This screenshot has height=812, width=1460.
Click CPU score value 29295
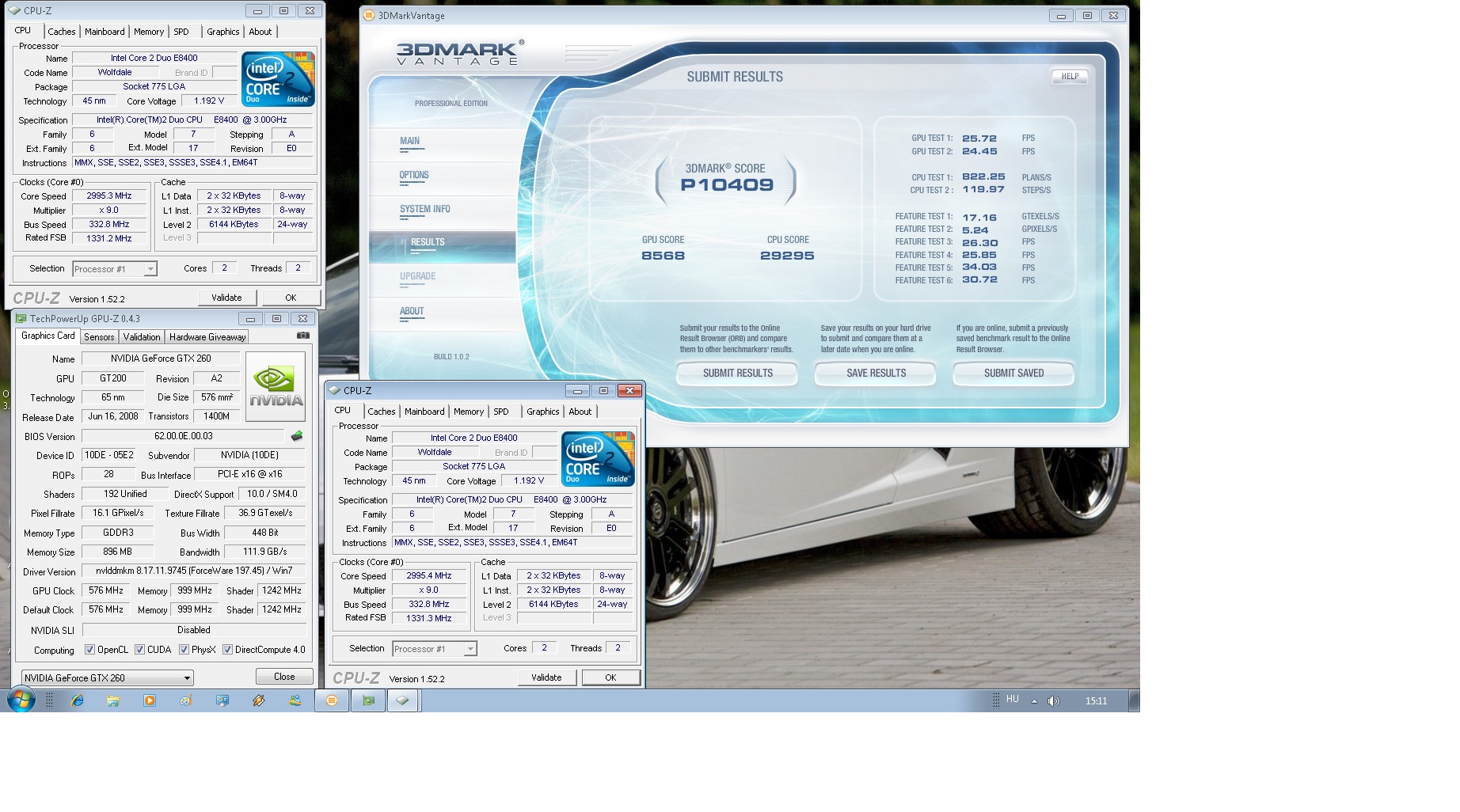787,256
